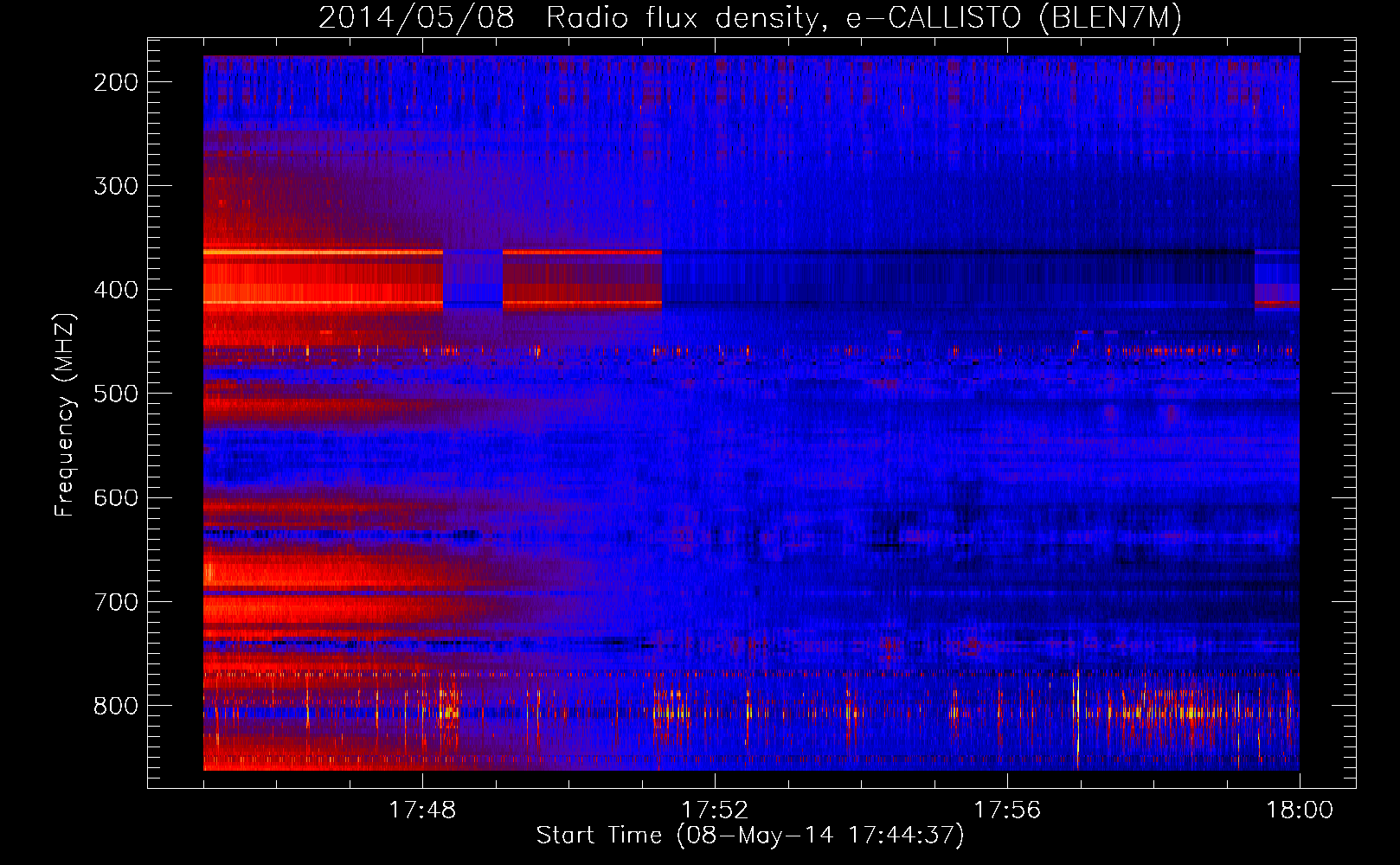Click the 500 frequency tick label
The height and width of the screenshot is (865, 1400).
pyautogui.click(x=116, y=394)
